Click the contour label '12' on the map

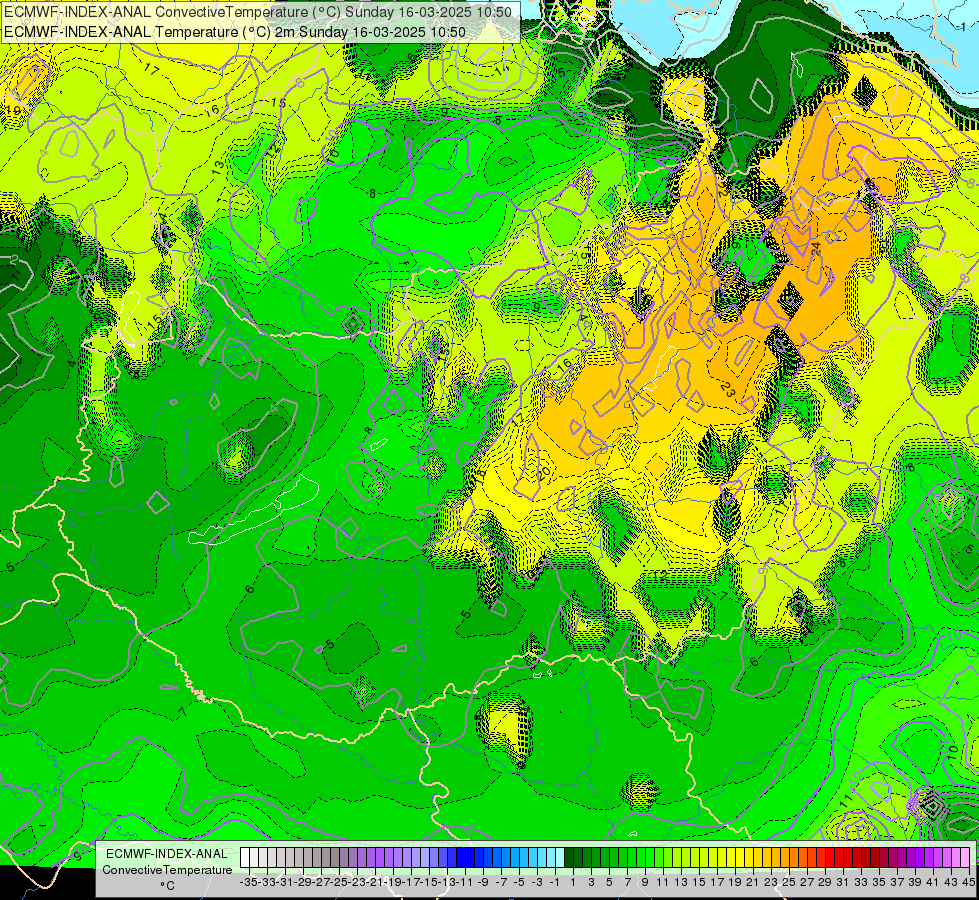[x=661, y=575]
